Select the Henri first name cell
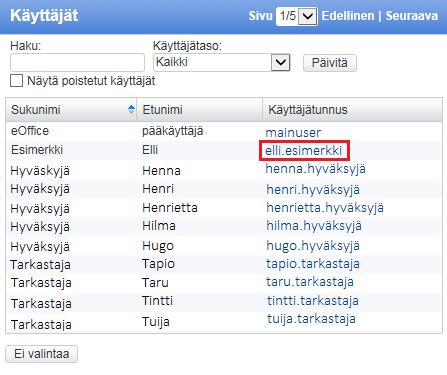Image resolution: width=447 pixels, height=375 pixels. click(158, 189)
